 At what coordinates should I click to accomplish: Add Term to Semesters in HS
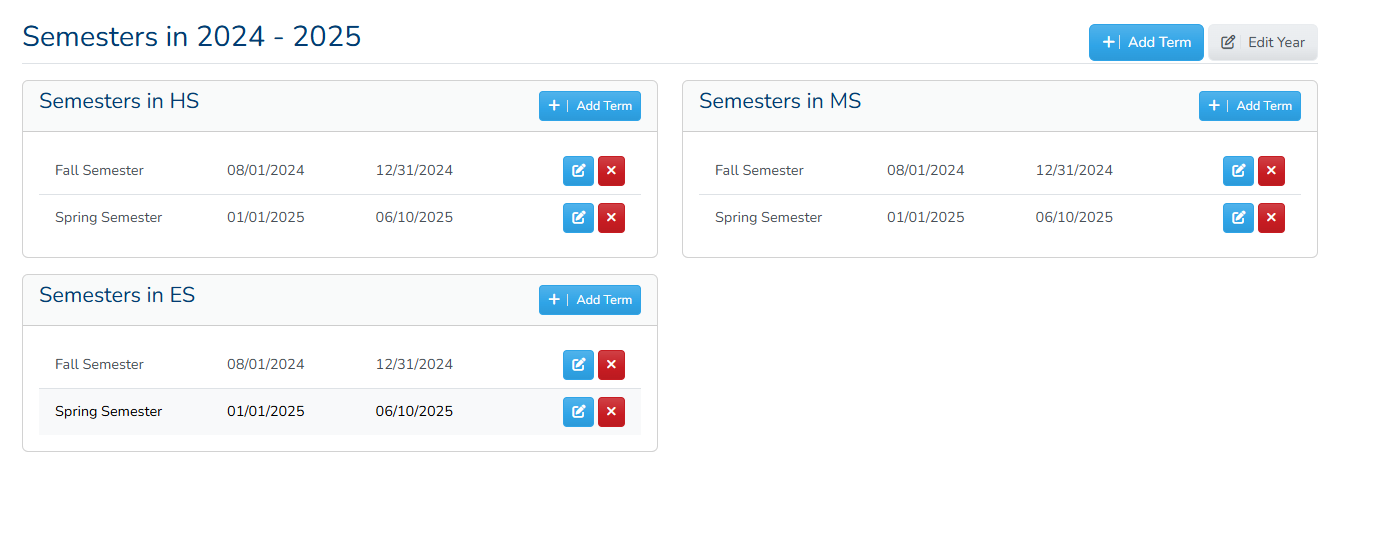click(x=590, y=106)
